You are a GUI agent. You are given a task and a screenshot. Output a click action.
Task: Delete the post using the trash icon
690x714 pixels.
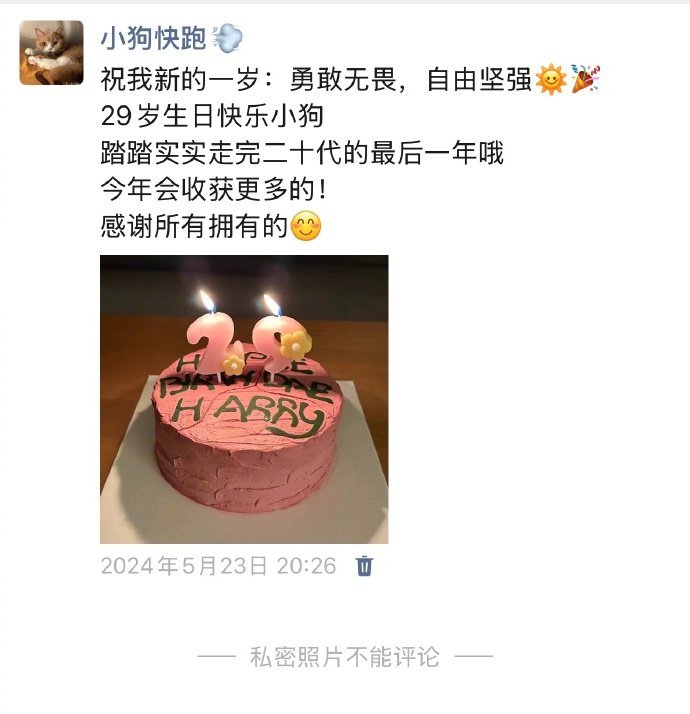[x=364, y=566]
